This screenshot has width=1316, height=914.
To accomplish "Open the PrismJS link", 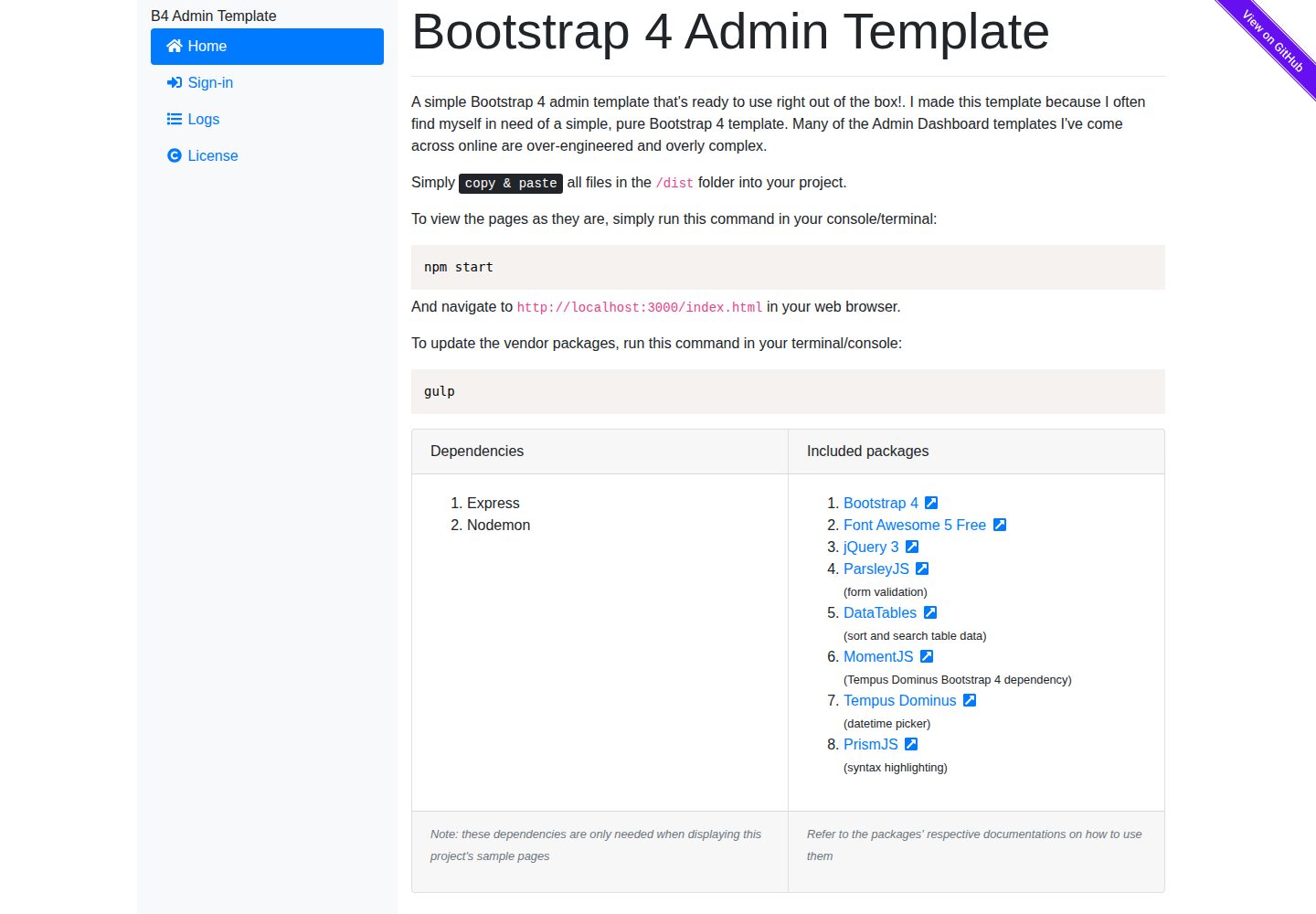I will (871, 744).
